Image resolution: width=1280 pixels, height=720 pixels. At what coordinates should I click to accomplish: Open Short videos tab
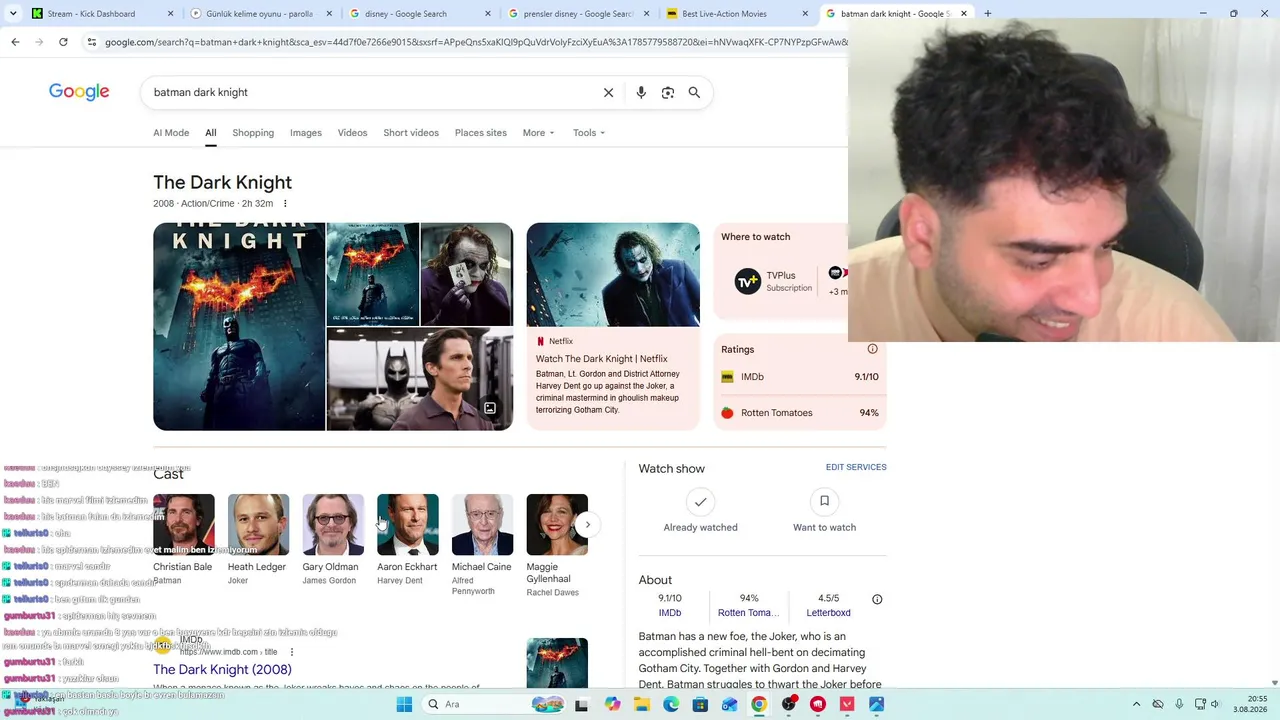(411, 133)
